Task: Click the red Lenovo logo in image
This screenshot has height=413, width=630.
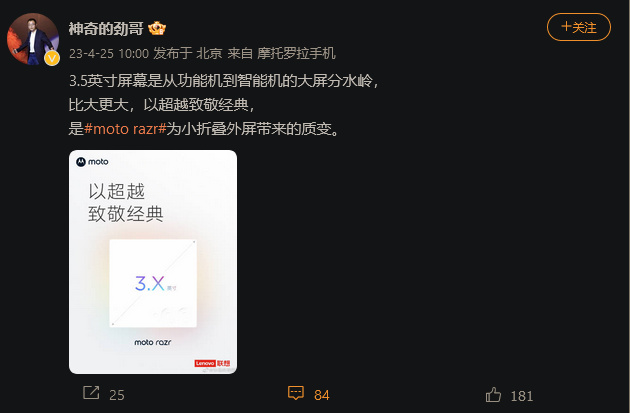Action: (x=212, y=363)
